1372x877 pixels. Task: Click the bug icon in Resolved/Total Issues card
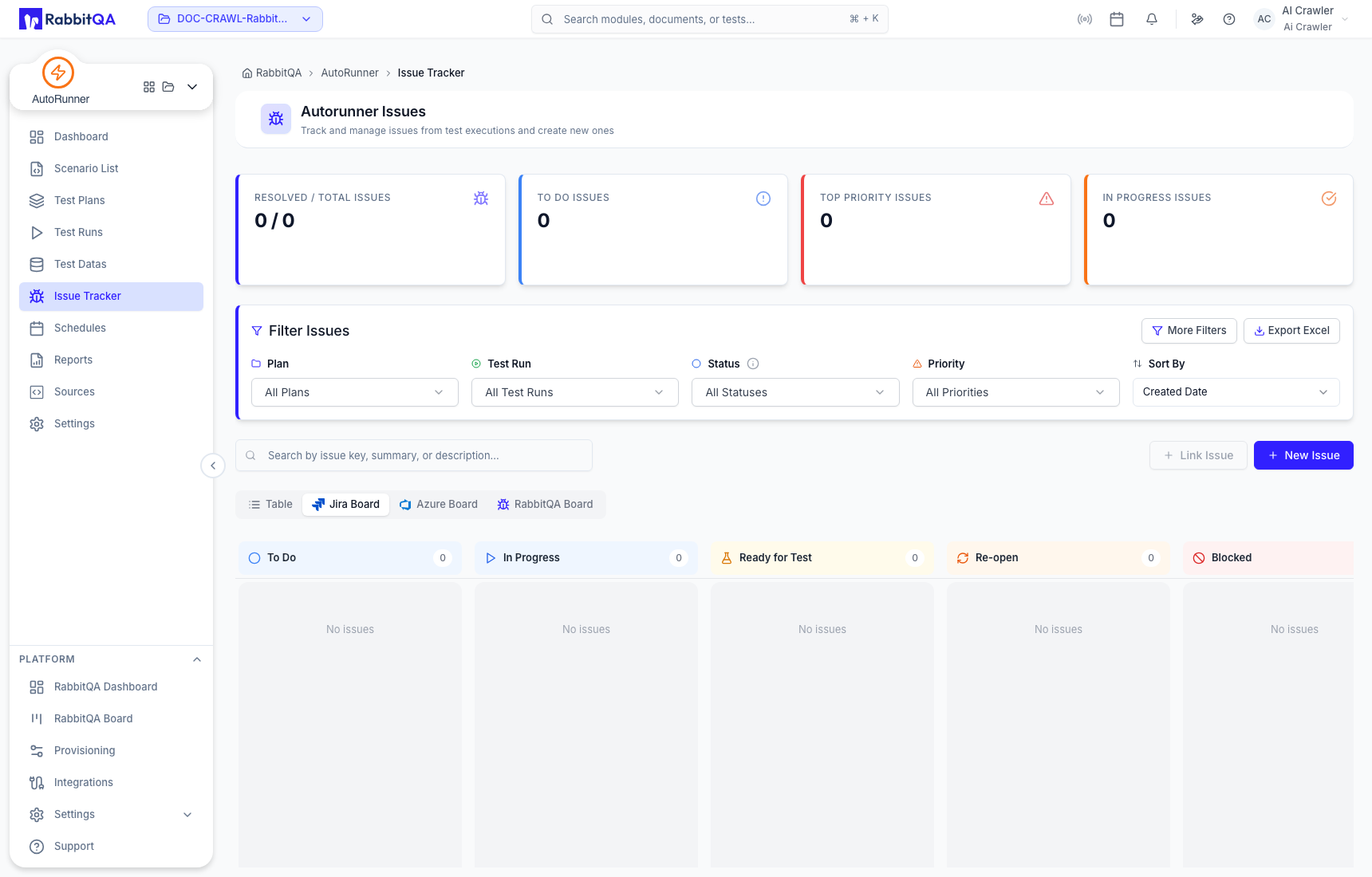click(481, 199)
